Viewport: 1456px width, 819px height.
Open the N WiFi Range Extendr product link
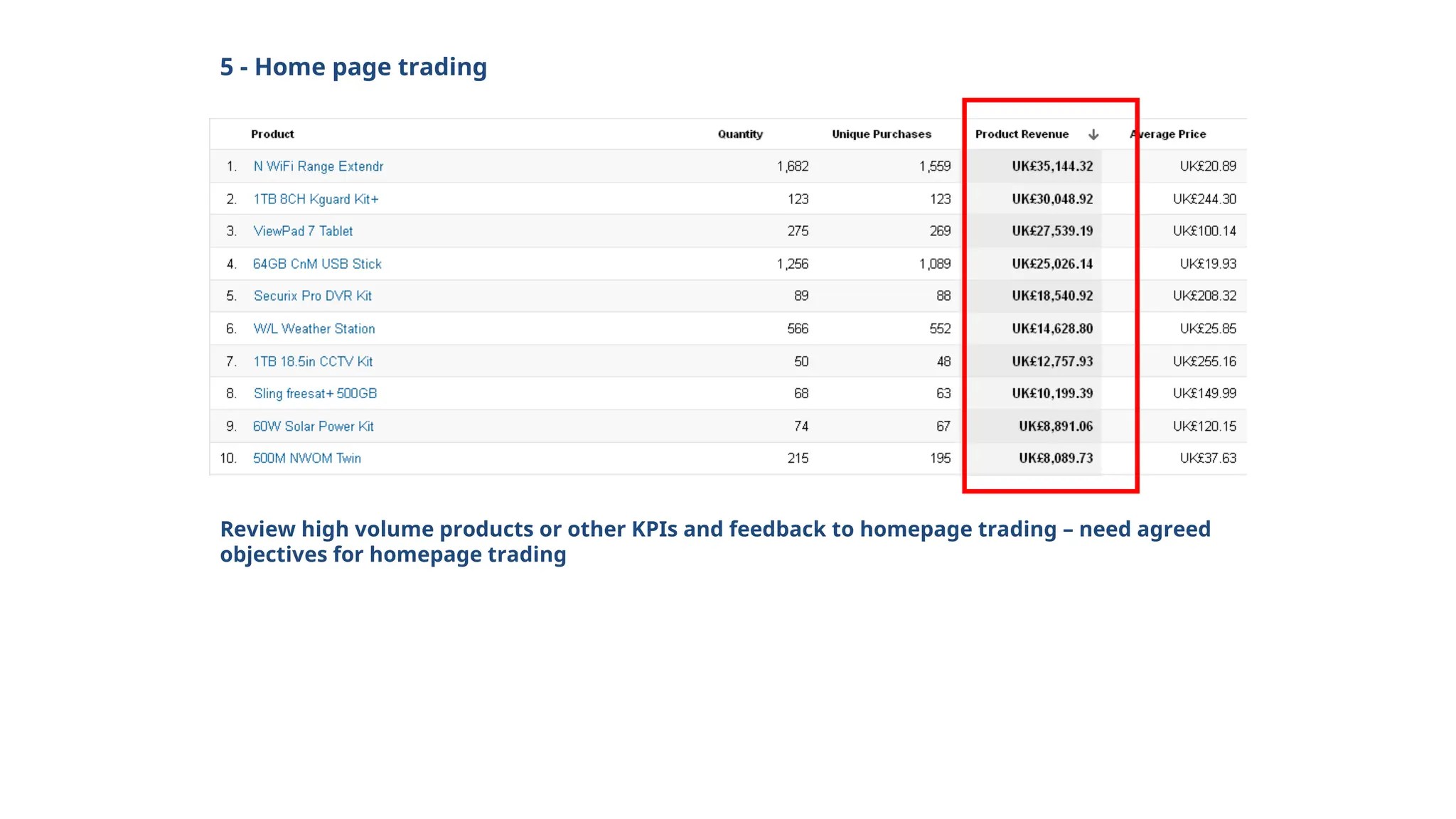click(x=318, y=166)
